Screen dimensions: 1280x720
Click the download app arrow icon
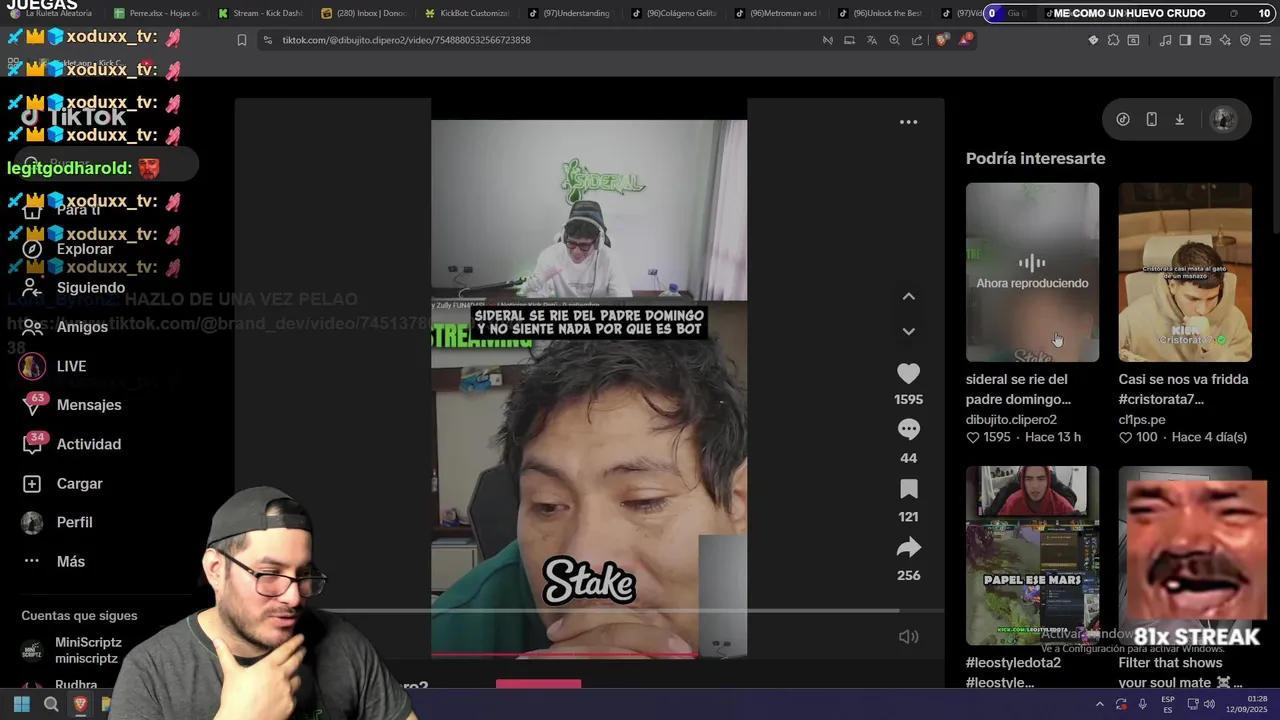pyautogui.click(x=1179, y=119)
